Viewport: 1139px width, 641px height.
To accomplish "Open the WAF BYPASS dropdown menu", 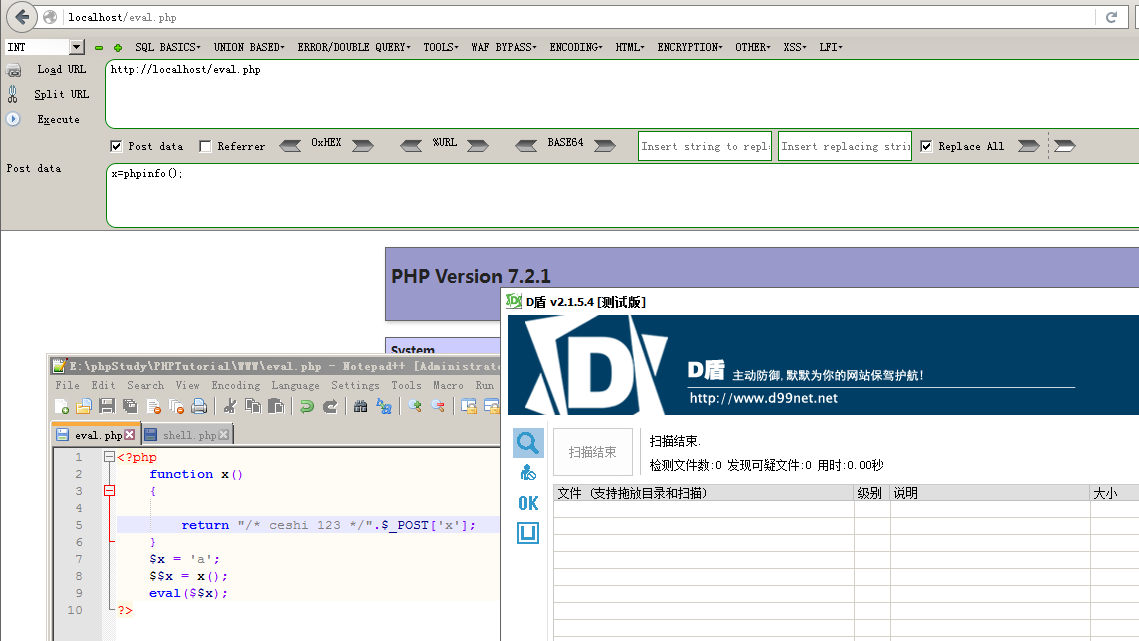I will (504, 47).
